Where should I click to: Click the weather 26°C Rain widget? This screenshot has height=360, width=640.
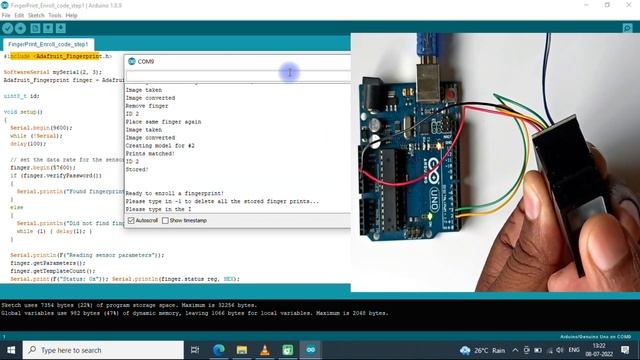tap(482, 350)
